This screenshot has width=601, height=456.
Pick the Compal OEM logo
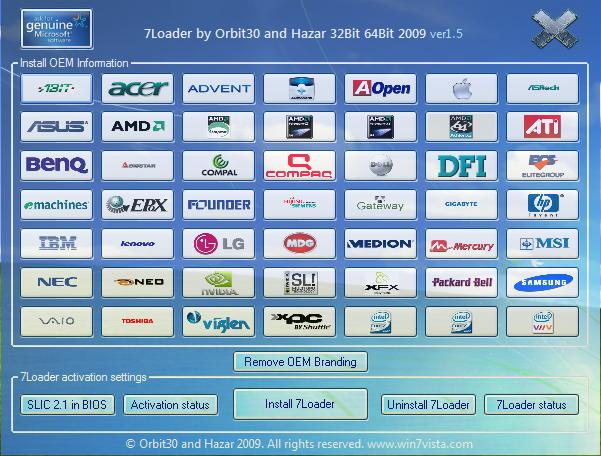[x=218, y=166]
